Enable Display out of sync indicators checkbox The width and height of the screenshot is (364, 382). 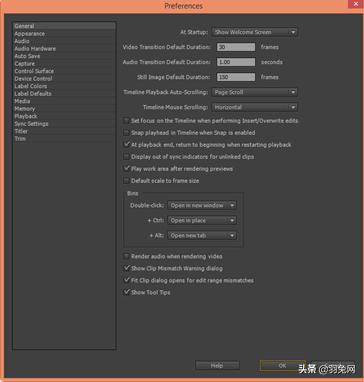click(126, 157)
